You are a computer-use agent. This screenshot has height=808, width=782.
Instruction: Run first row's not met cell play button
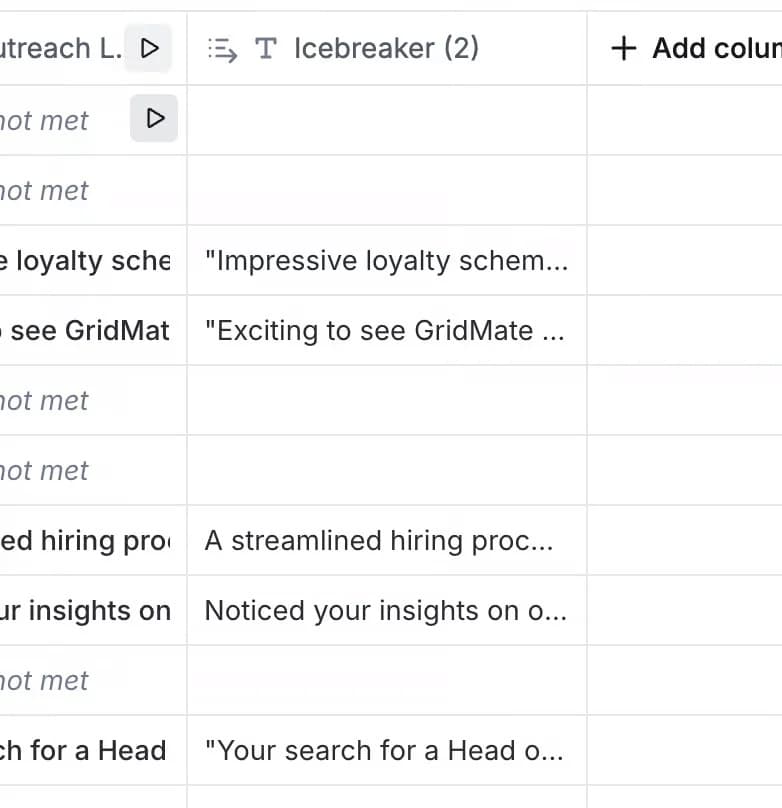[x=154, y=118]
